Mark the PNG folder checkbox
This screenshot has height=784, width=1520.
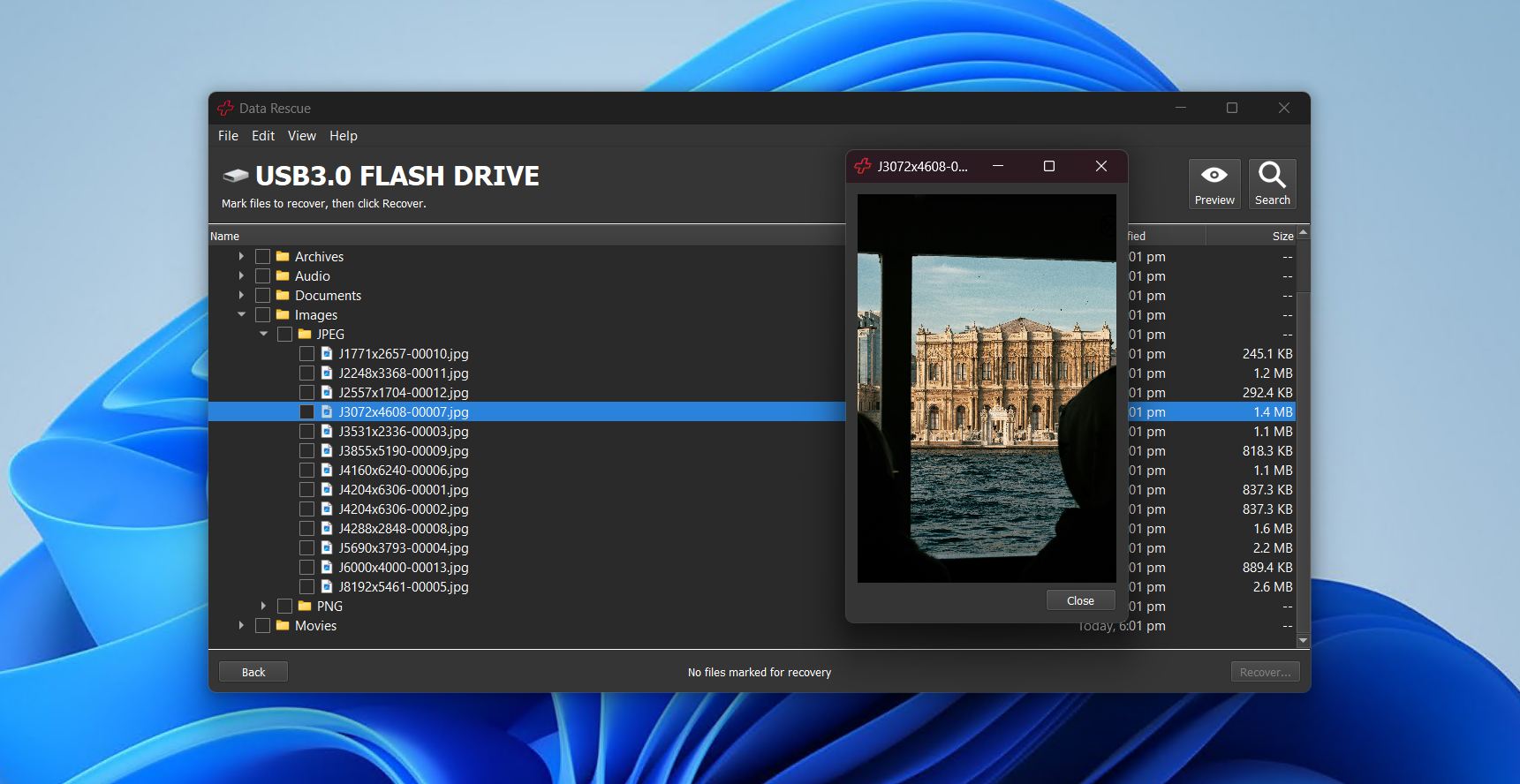coord(284,606)
